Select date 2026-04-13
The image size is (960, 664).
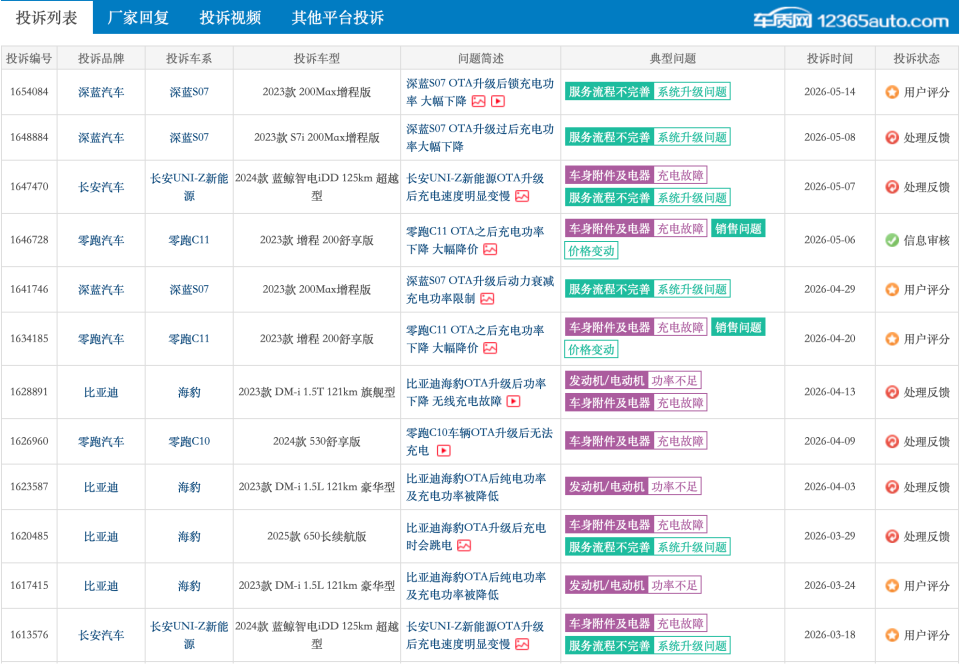[x=830, y=392]
